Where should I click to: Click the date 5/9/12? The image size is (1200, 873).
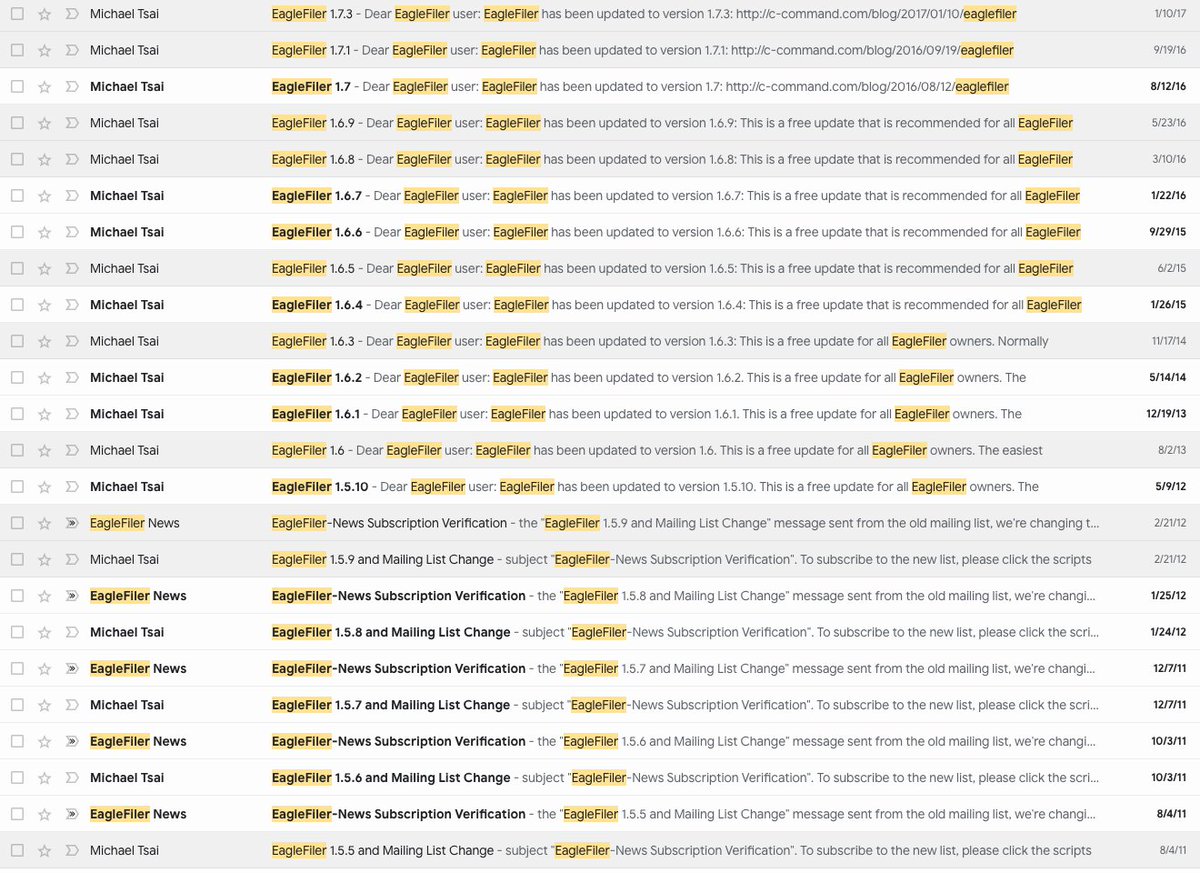point(1171,487)
